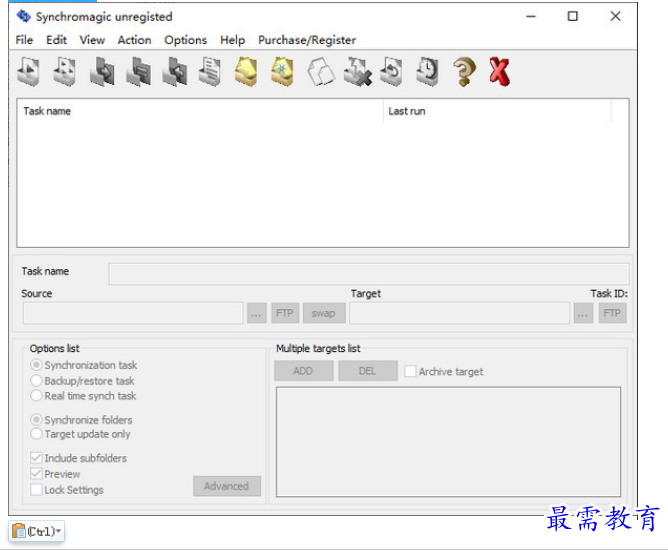Click the Advanced button
Viewport: 668px width, 550px height.
227,486
